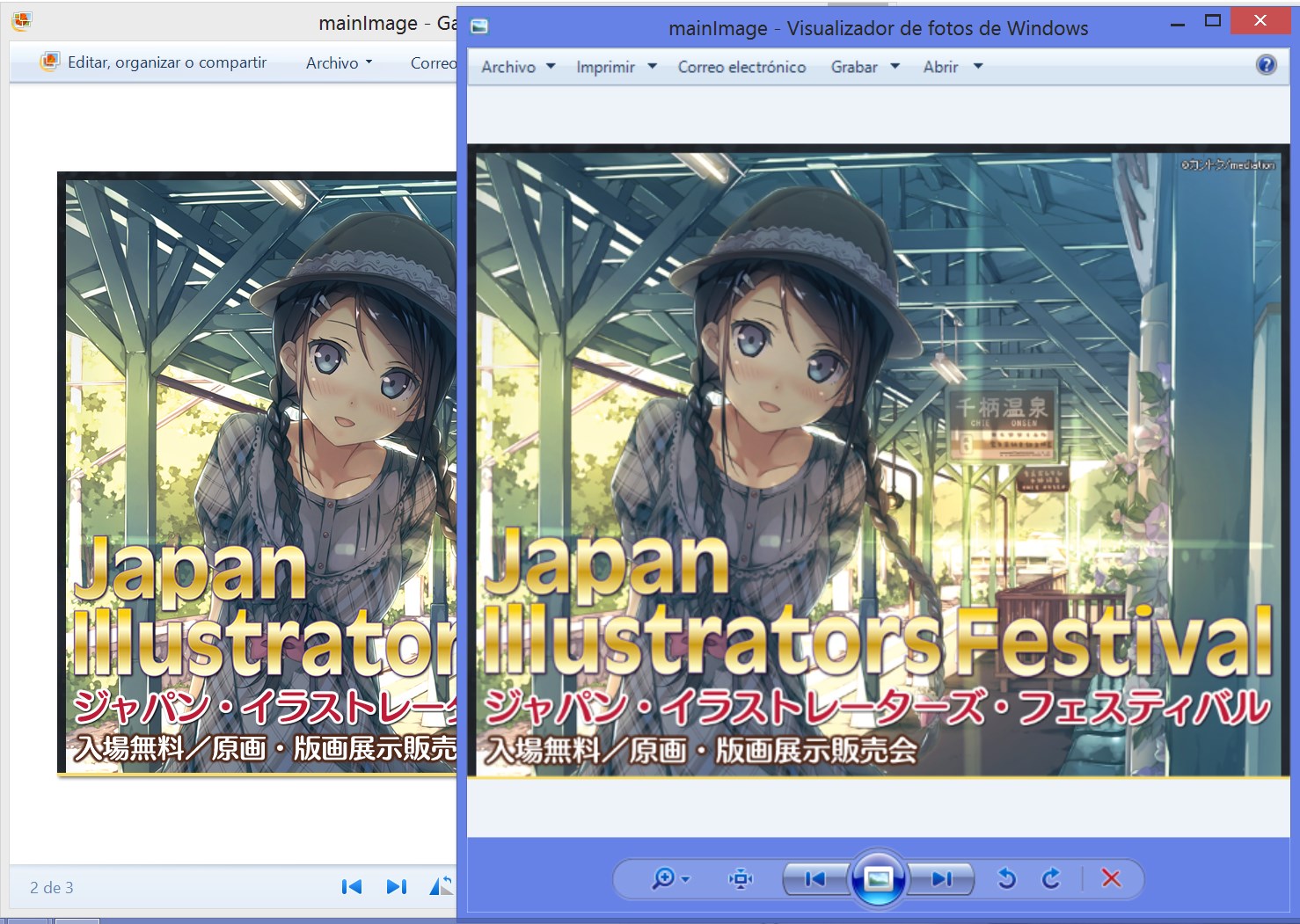Click the displayed Japan Illustrators Festival image
The width and height of the screenshot is (1300, 924).
pos(878,462)
